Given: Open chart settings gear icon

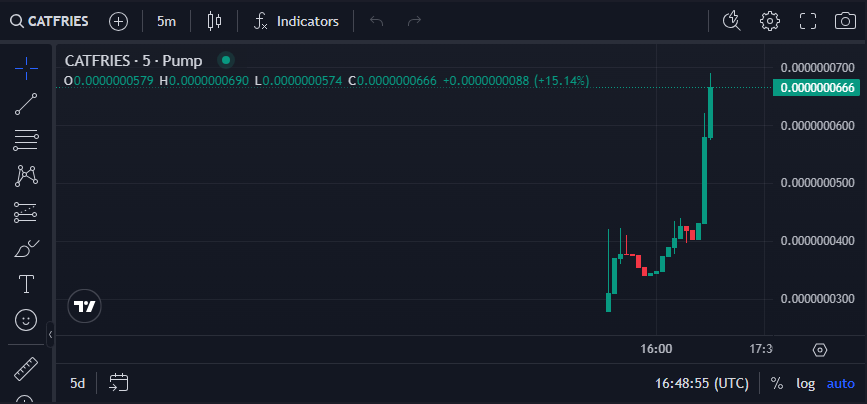Looking at the screenshot, I should pyautogui.click(x=770, y=22).
